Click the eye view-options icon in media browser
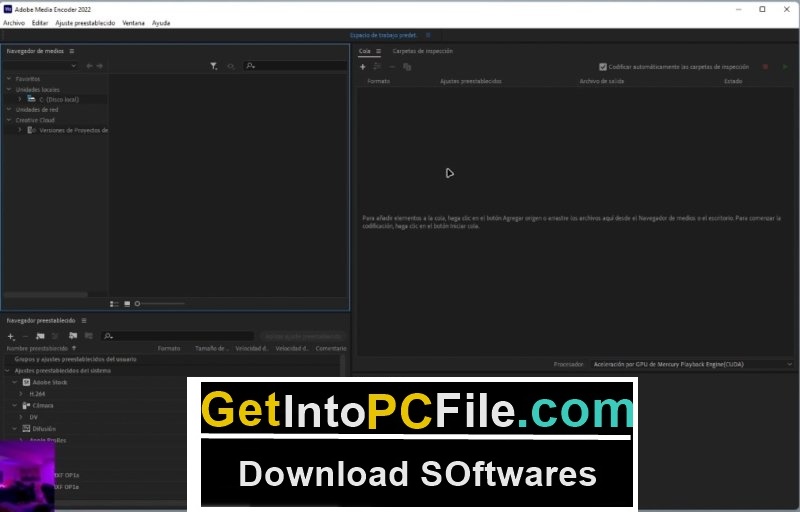The height and width of the screenshot is (512, 800). [x=231, y=66]
